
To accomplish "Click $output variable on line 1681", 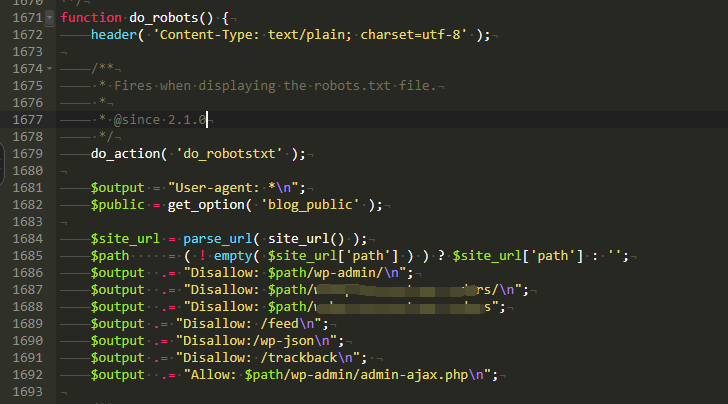I will 117,188.
